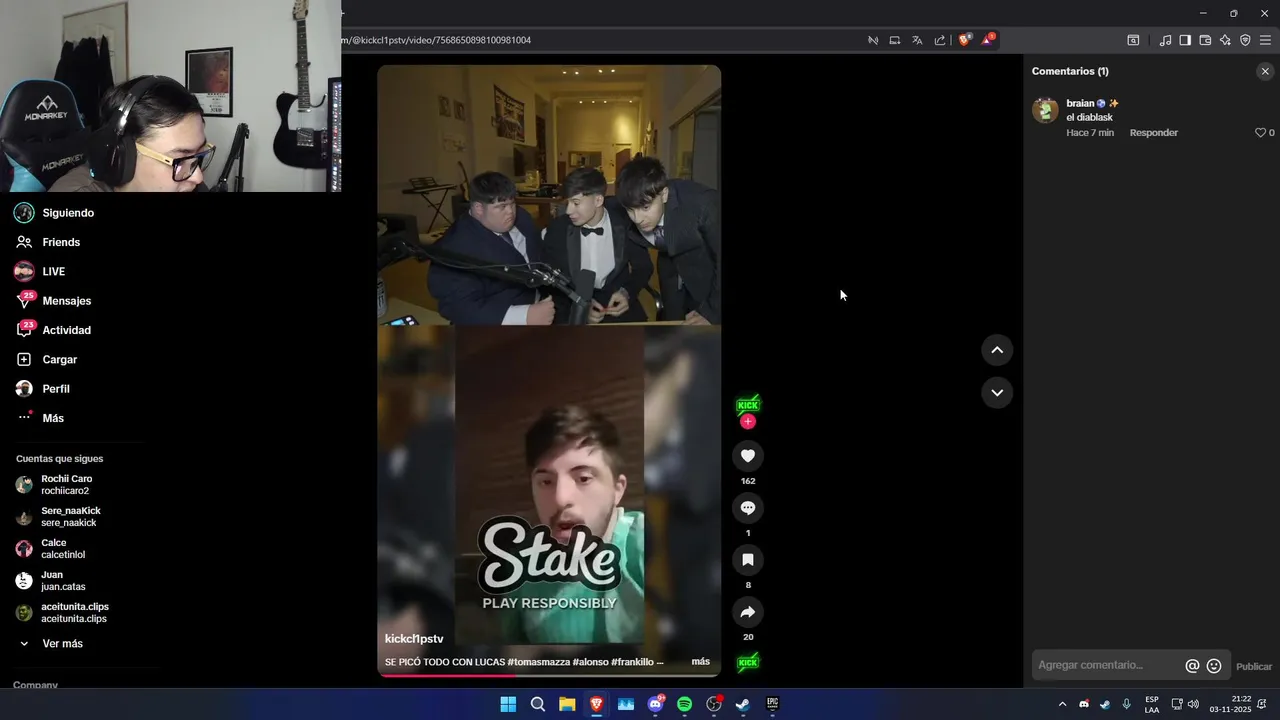Viewport: 1280px width, 720px height.
Task: Click the video progress bar
Action: coord(549,675)
